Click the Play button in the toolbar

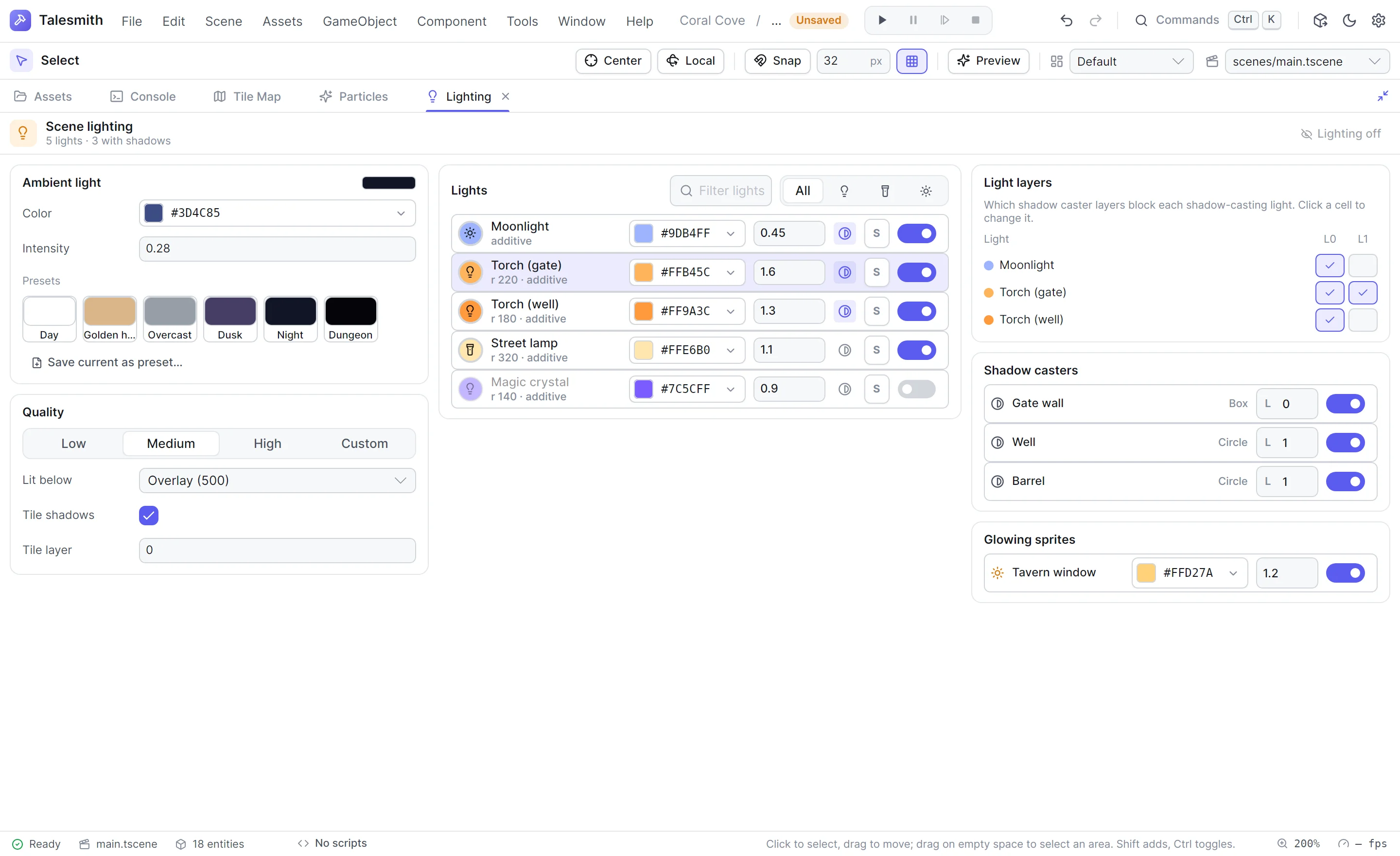point(882,20)
